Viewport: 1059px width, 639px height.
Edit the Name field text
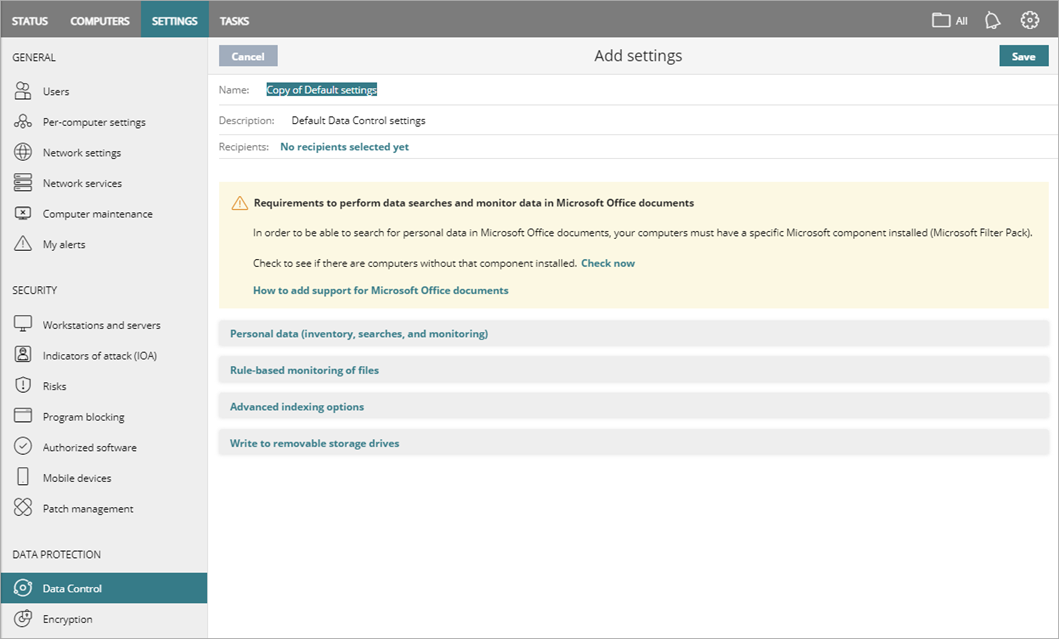click(x=321, y=89)
